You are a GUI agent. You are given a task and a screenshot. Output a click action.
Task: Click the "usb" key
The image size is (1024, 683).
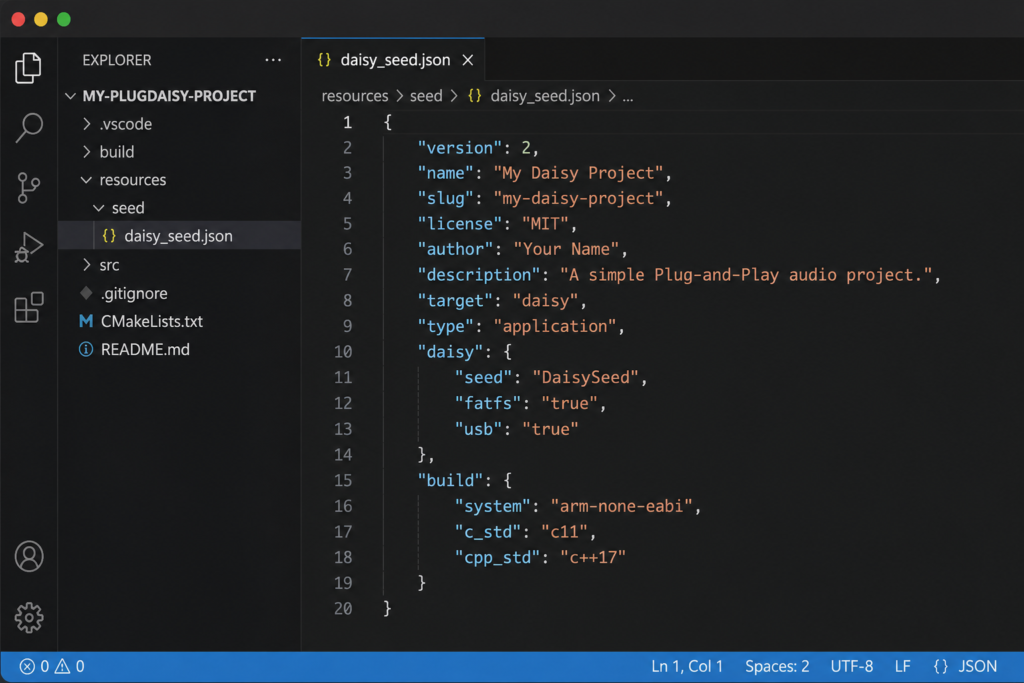[x=479, y=429]
